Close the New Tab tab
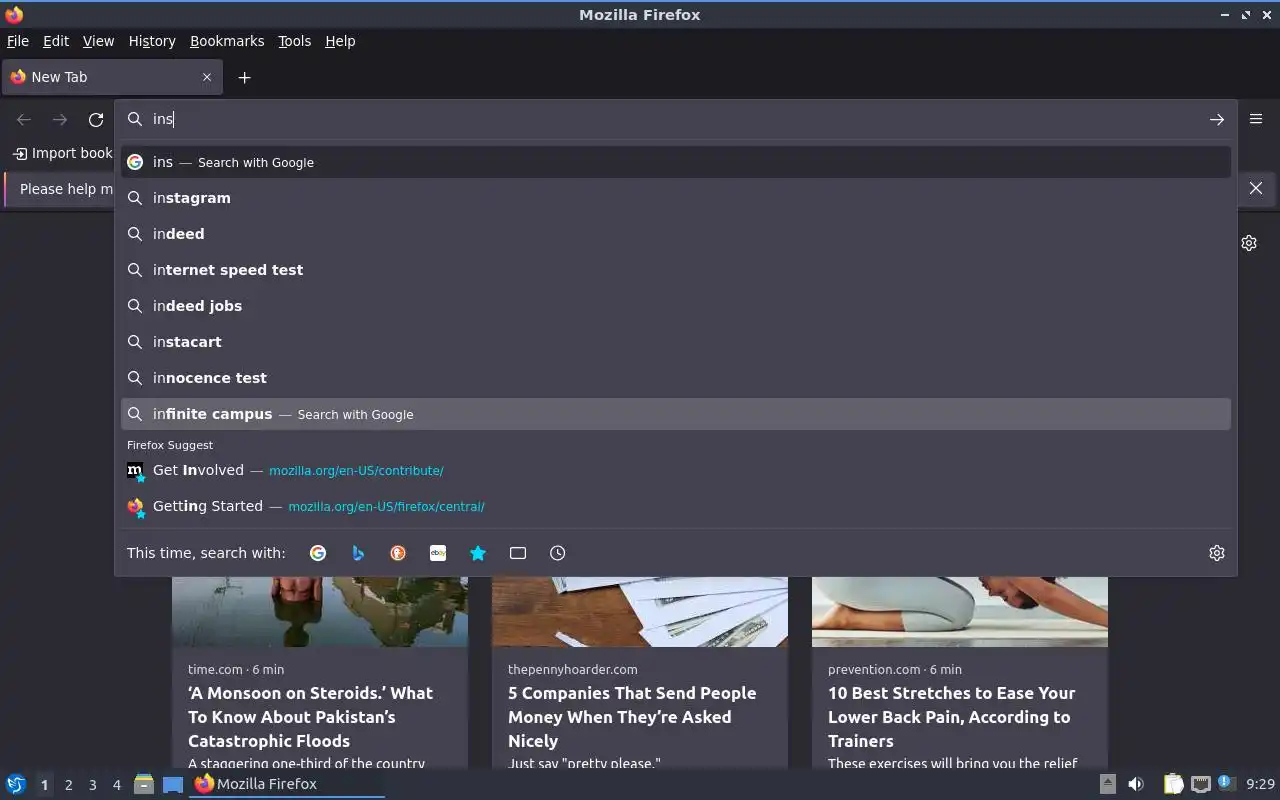Screen dimensions: 1280x800 click(x=207, y=77)
